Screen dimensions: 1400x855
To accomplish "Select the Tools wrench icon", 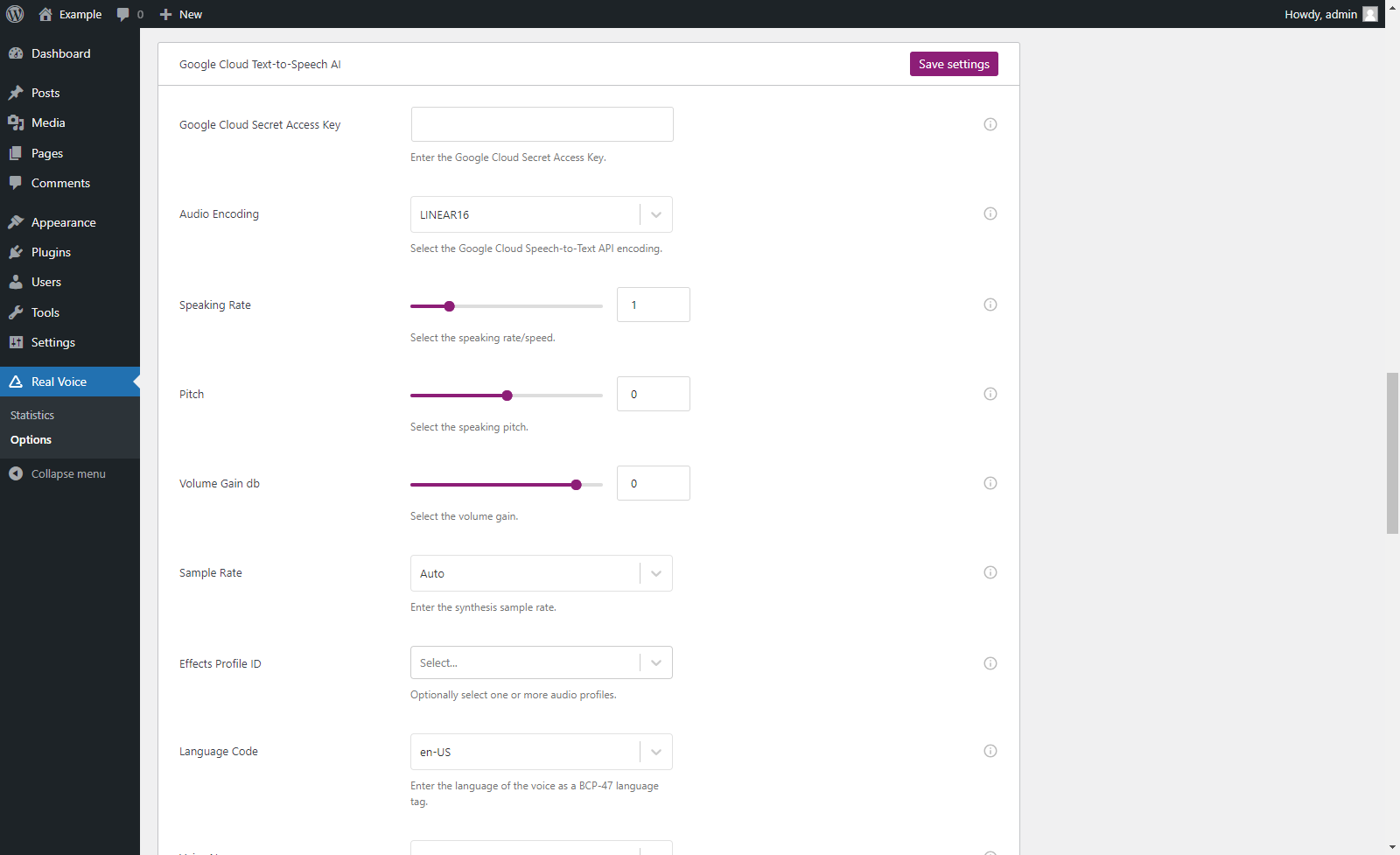I will point(17,312).
